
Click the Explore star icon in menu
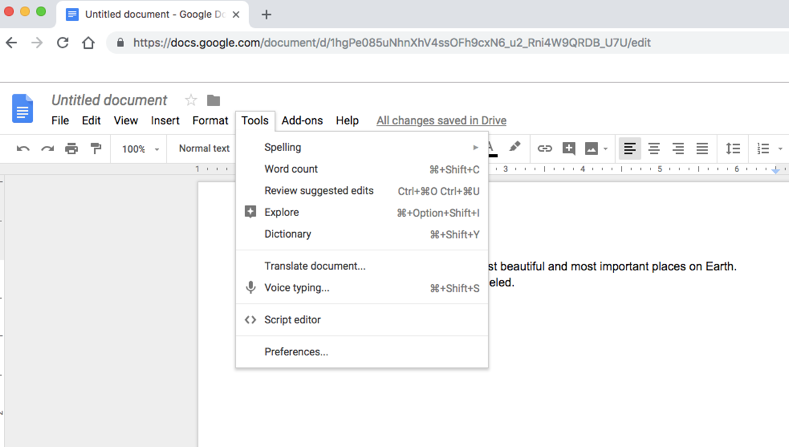250,211
